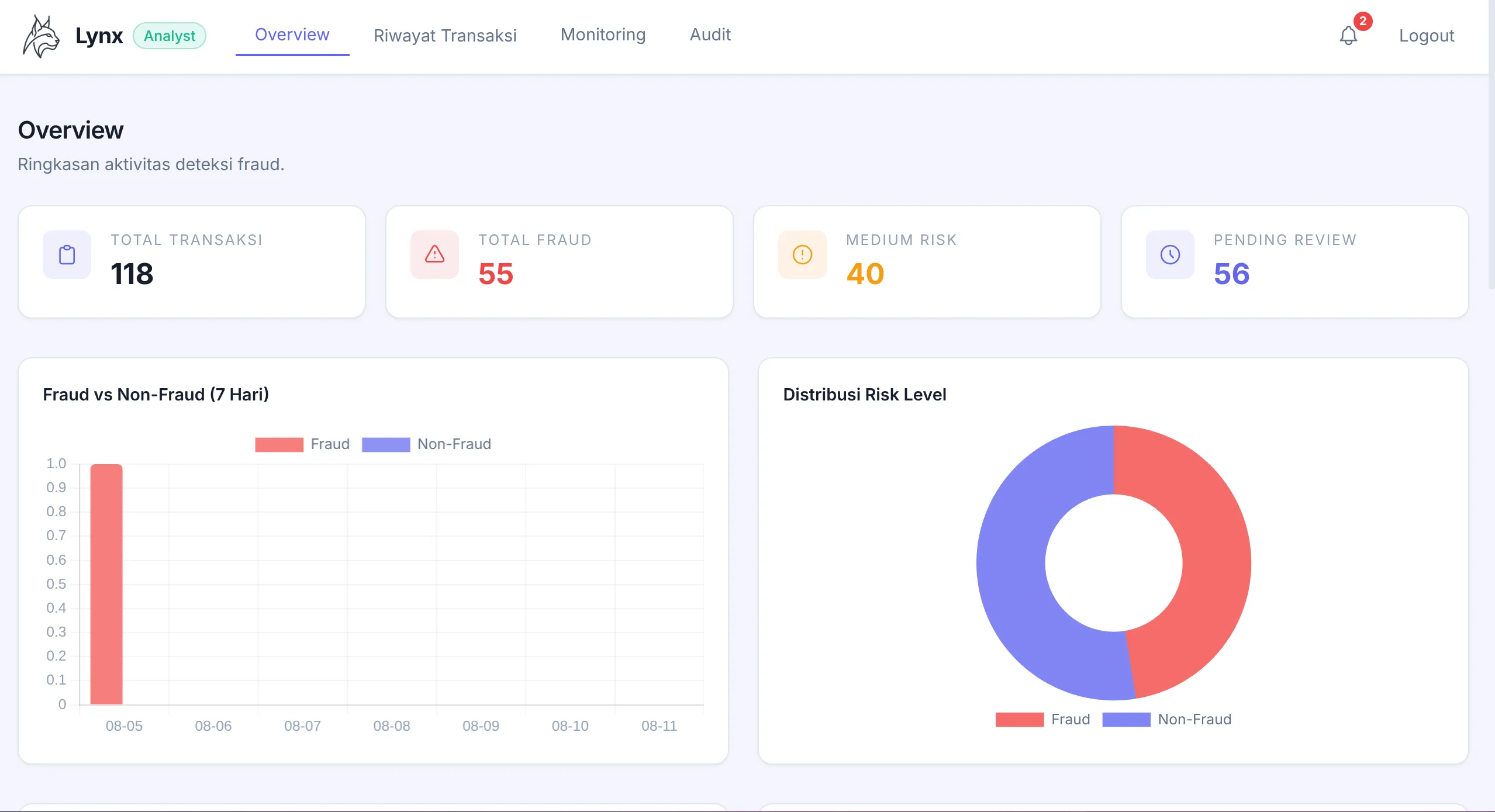Click the 08-11 date axis label
This screenshot has height=812, width=1495.
659,726
